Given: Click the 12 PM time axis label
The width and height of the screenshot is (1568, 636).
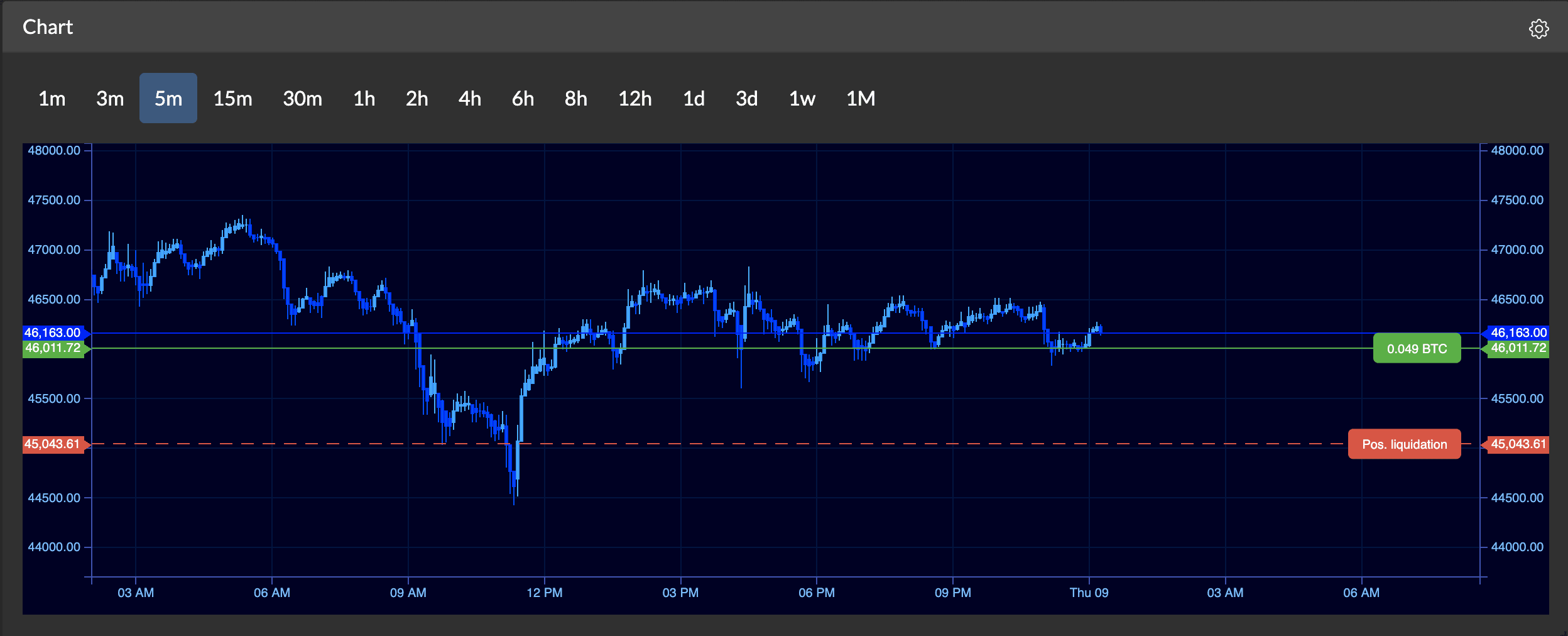Looking at the screenshot, I should coord(544,593).
